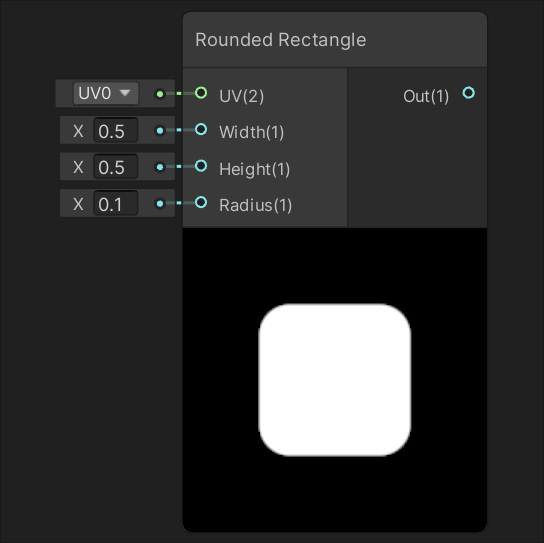Click the Out(1) output port circle

[469, 93]
